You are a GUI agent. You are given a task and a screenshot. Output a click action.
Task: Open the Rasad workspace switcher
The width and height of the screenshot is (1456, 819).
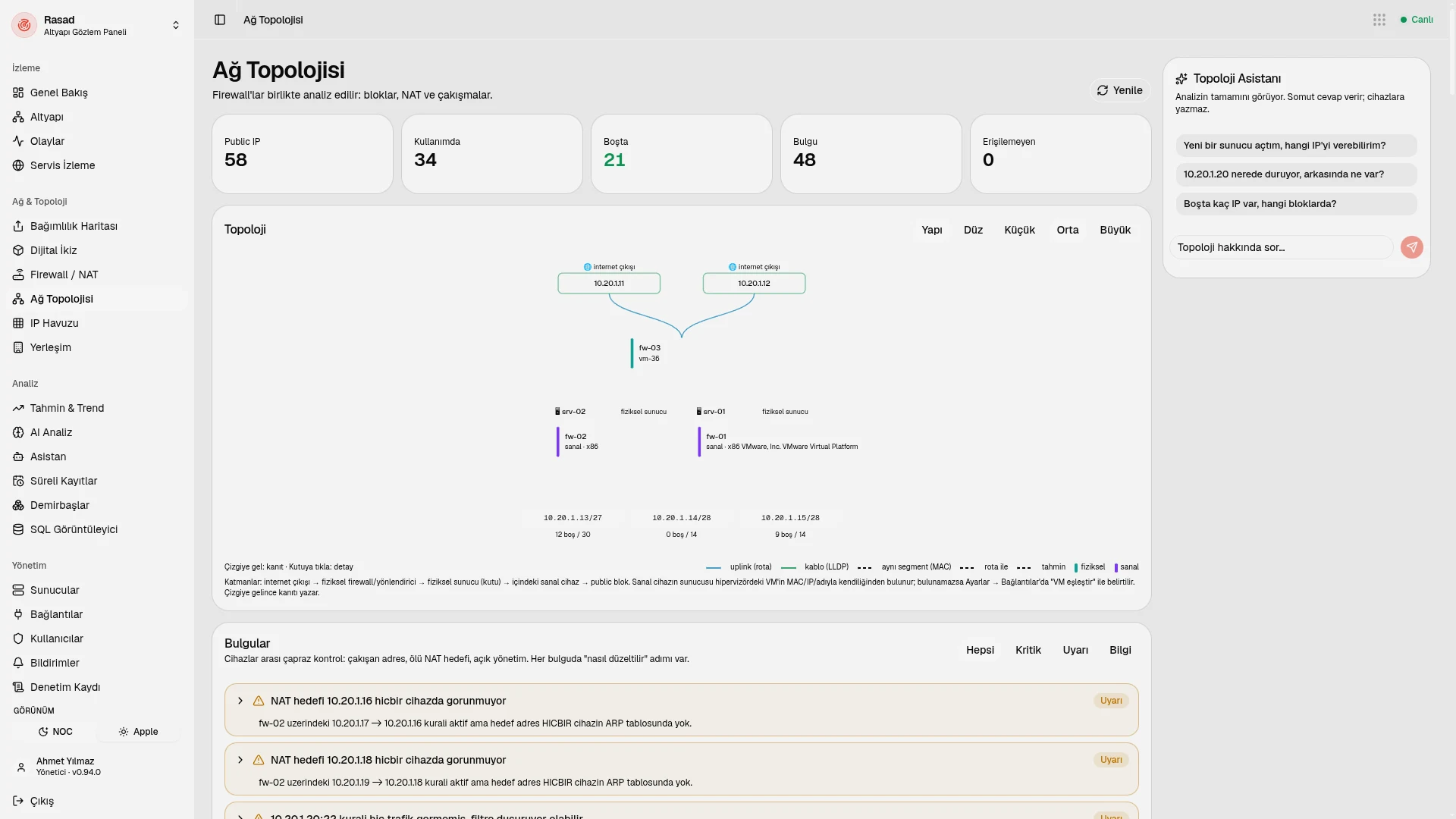point(97,25)
